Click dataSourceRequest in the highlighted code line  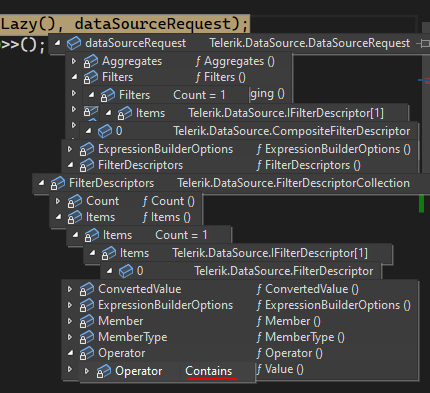coord(153,24)
